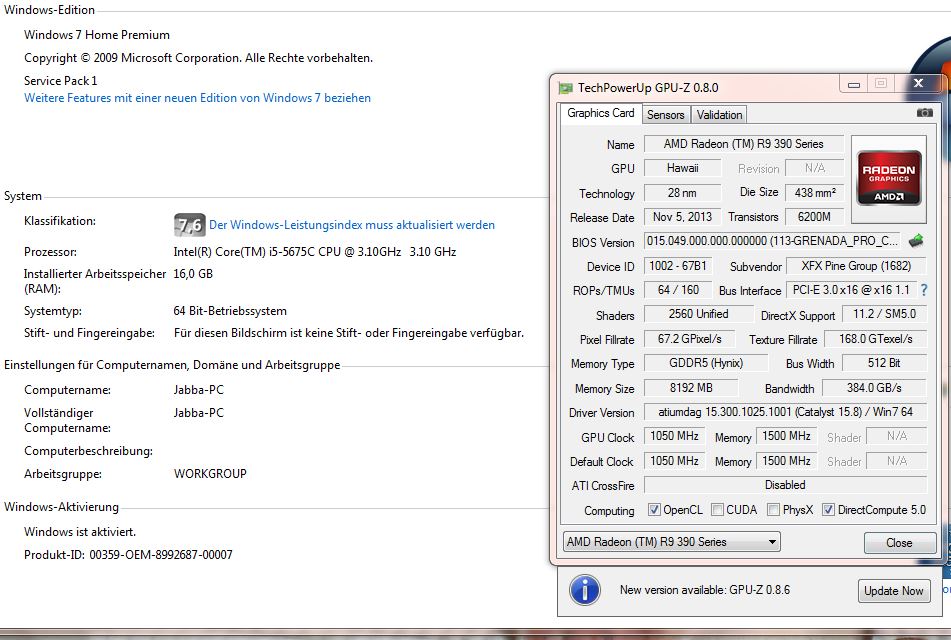
Task: Click 'New version available: GPU-Z 0.8.6' text
Action: [x=705, y=590]
